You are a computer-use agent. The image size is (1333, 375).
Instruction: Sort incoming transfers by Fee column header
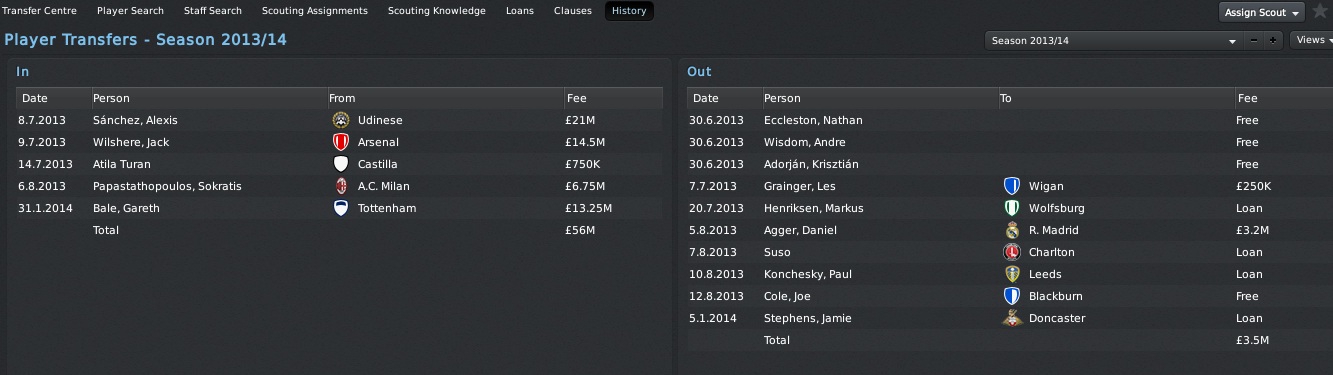pos(576,98)
